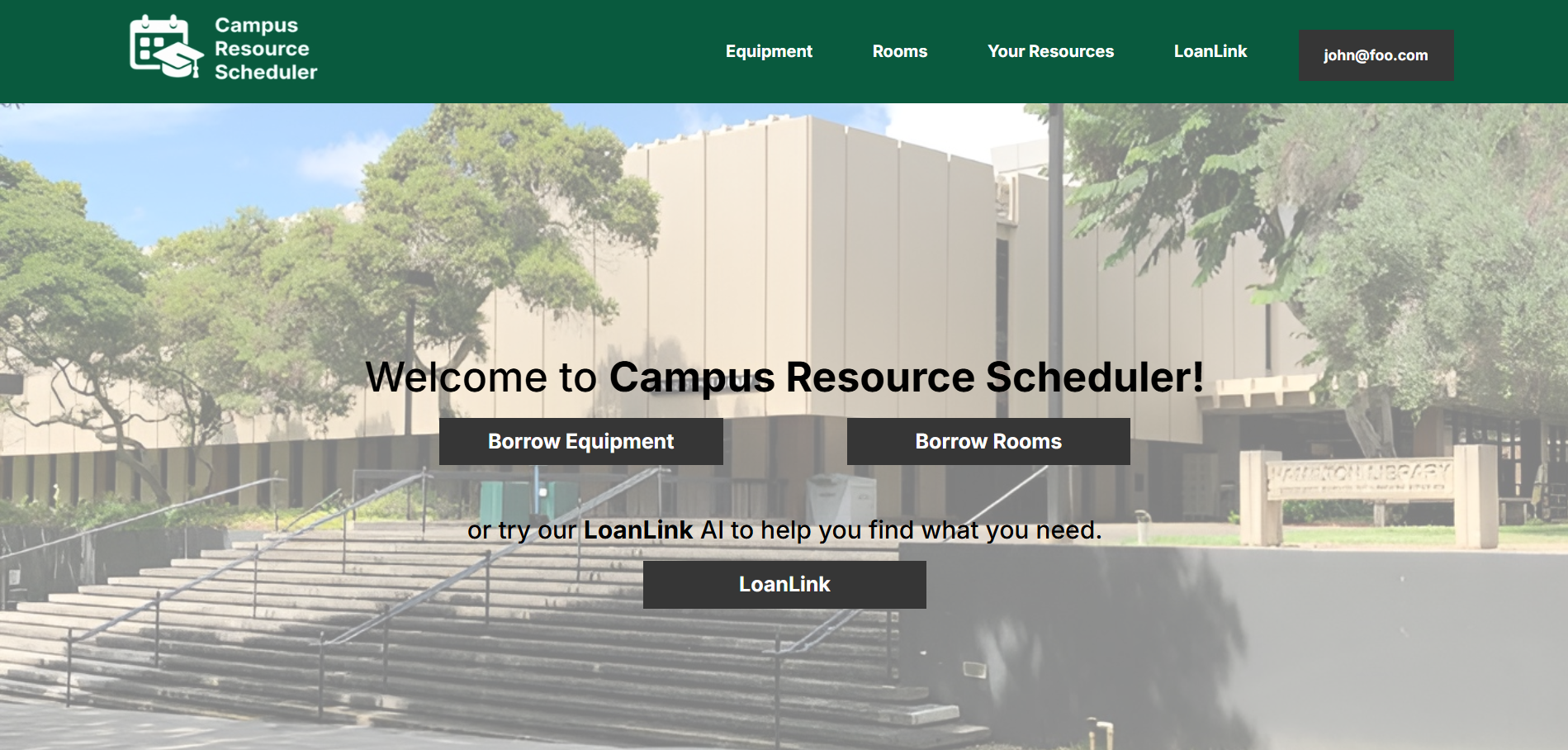Click the Welcome heading's word "Welcome"
Viewport: 1568px width, 750px height.
coord(456,377)
